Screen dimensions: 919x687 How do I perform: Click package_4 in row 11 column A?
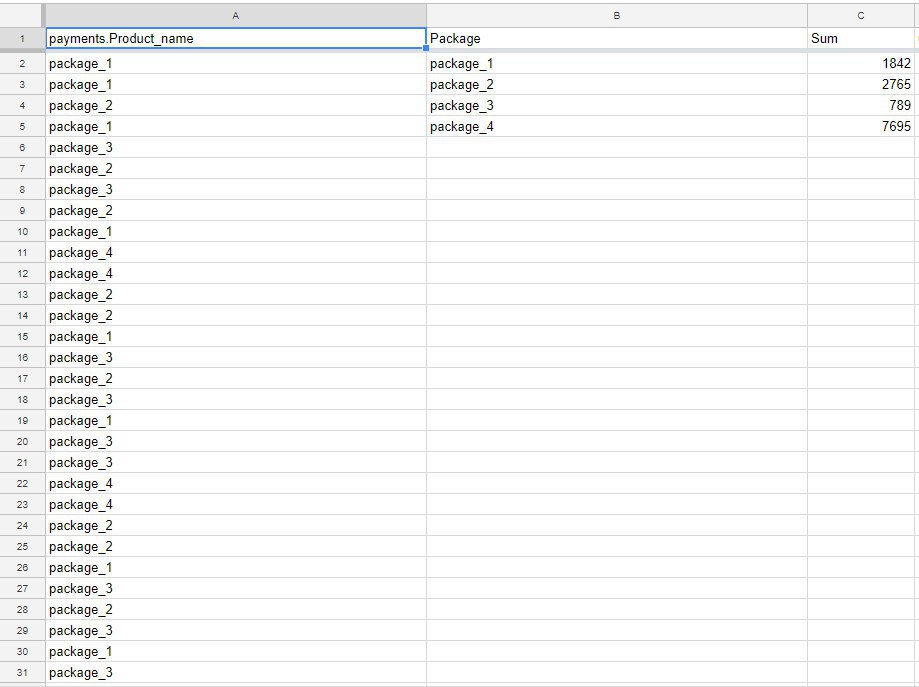236,253
